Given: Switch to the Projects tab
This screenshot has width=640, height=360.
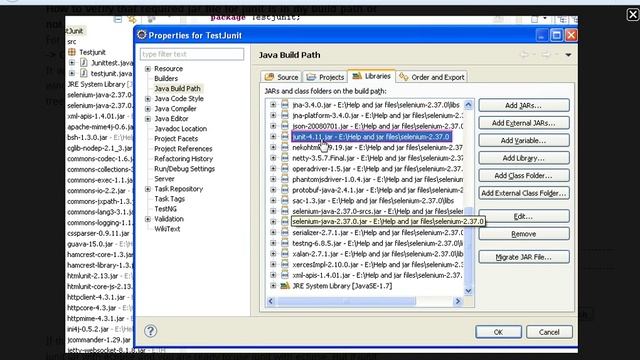Looking at the screenshot, I should (325, 77).
